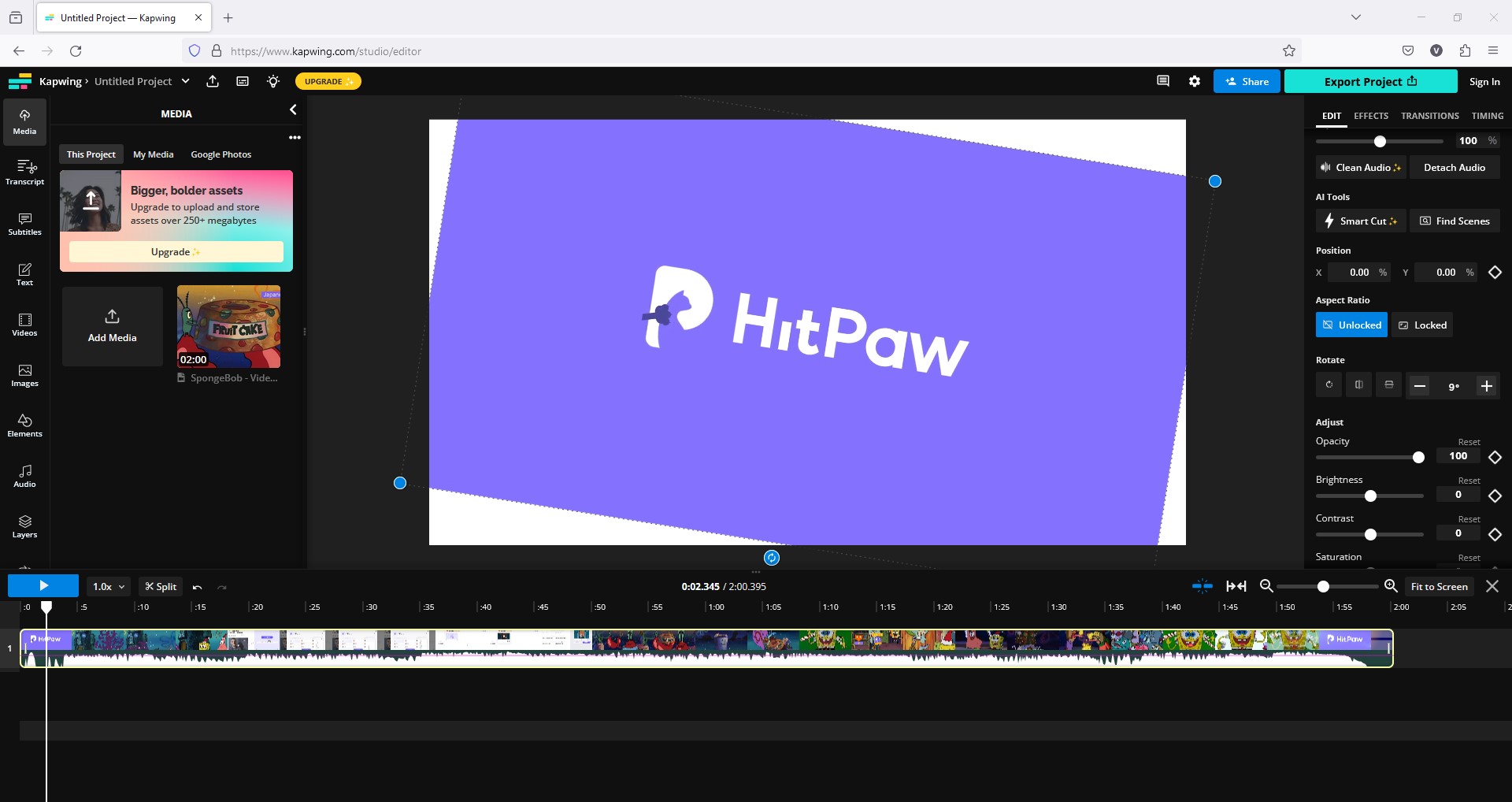Click the rotate 90 degrees icon
1512x802 pixels.
click(1329, 385)
